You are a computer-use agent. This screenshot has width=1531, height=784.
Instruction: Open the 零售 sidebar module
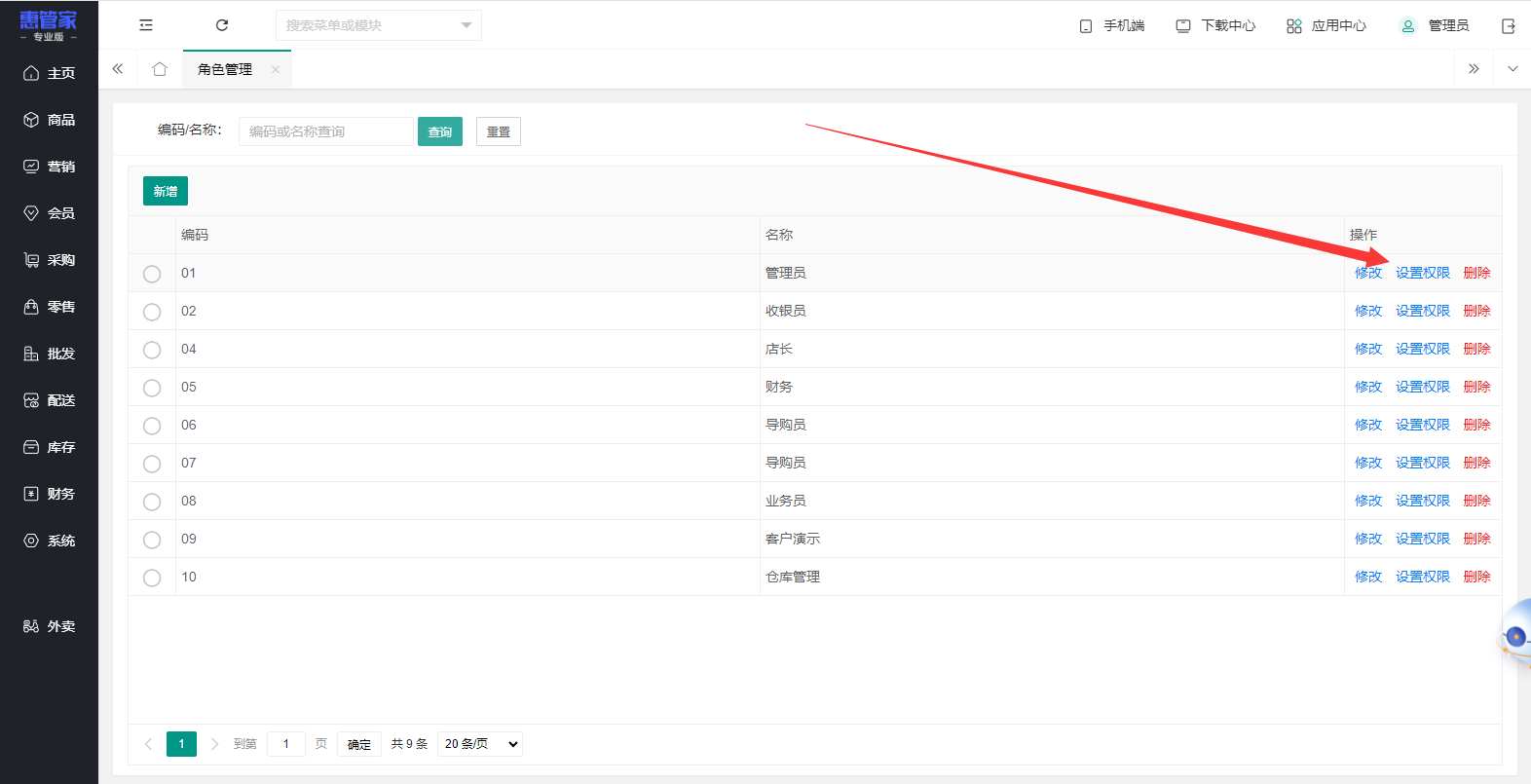click(x=49, y=307)
